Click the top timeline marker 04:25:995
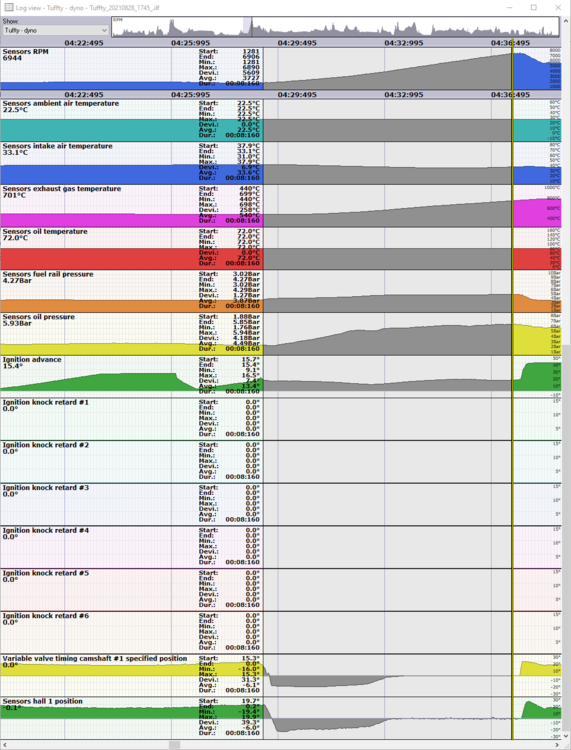The image size is (571, 750). (190, 43)
